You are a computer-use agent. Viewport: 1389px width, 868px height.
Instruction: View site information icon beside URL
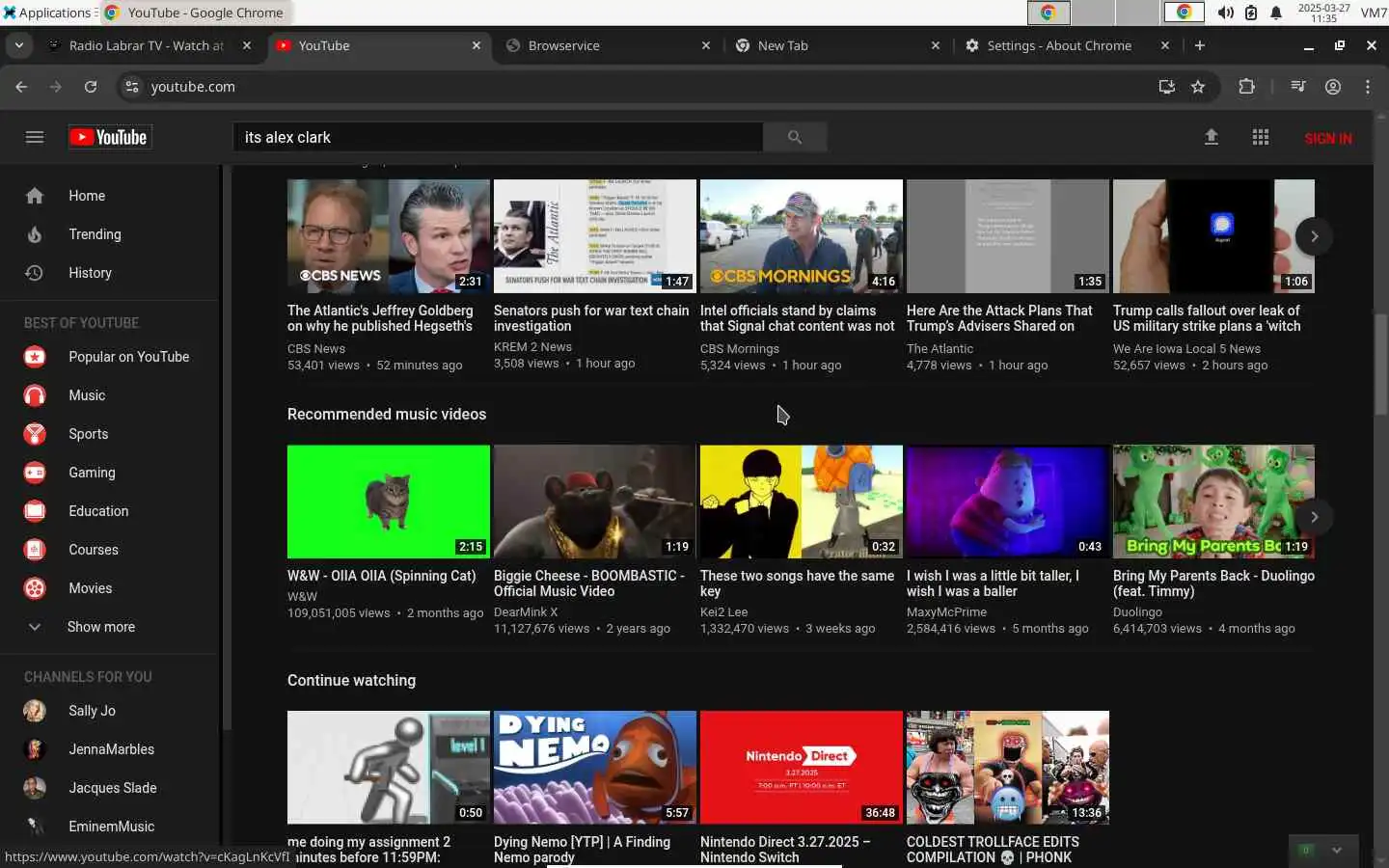tap(133, 87)
